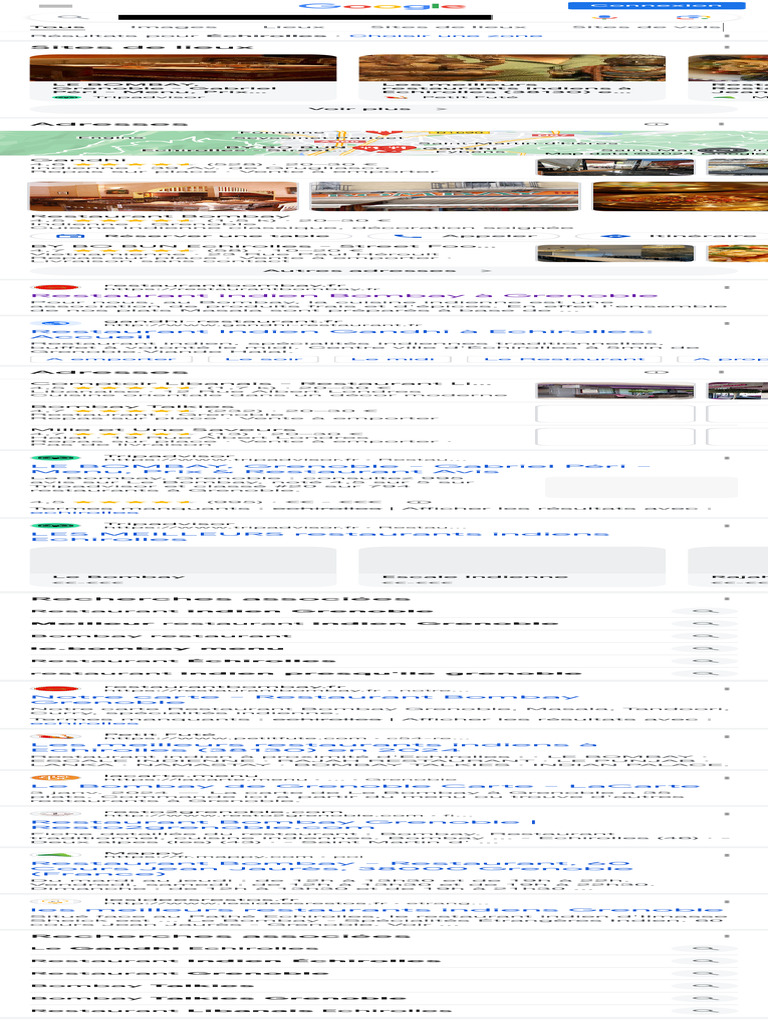Open options menu for Mappy result
The width and height of the screenshot is (768, 1024).
click(x=727, y=855)
